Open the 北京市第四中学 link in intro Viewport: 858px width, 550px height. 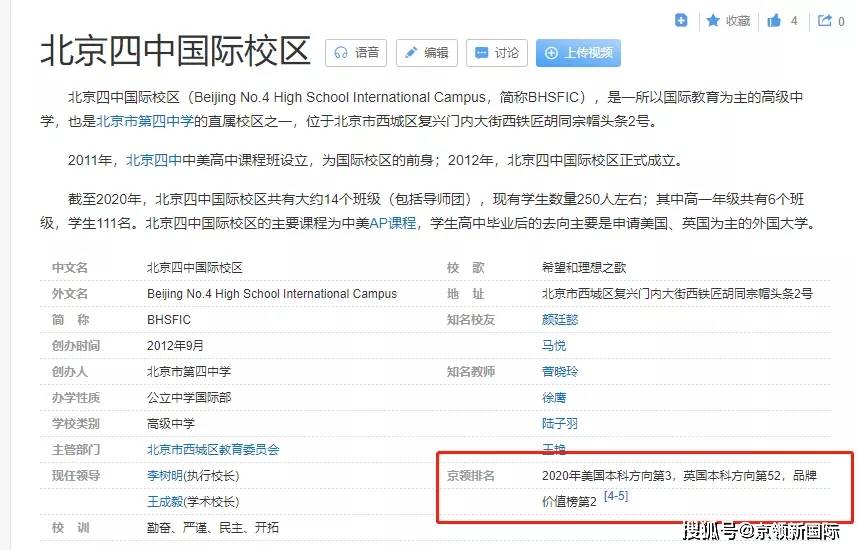point(145,120)
